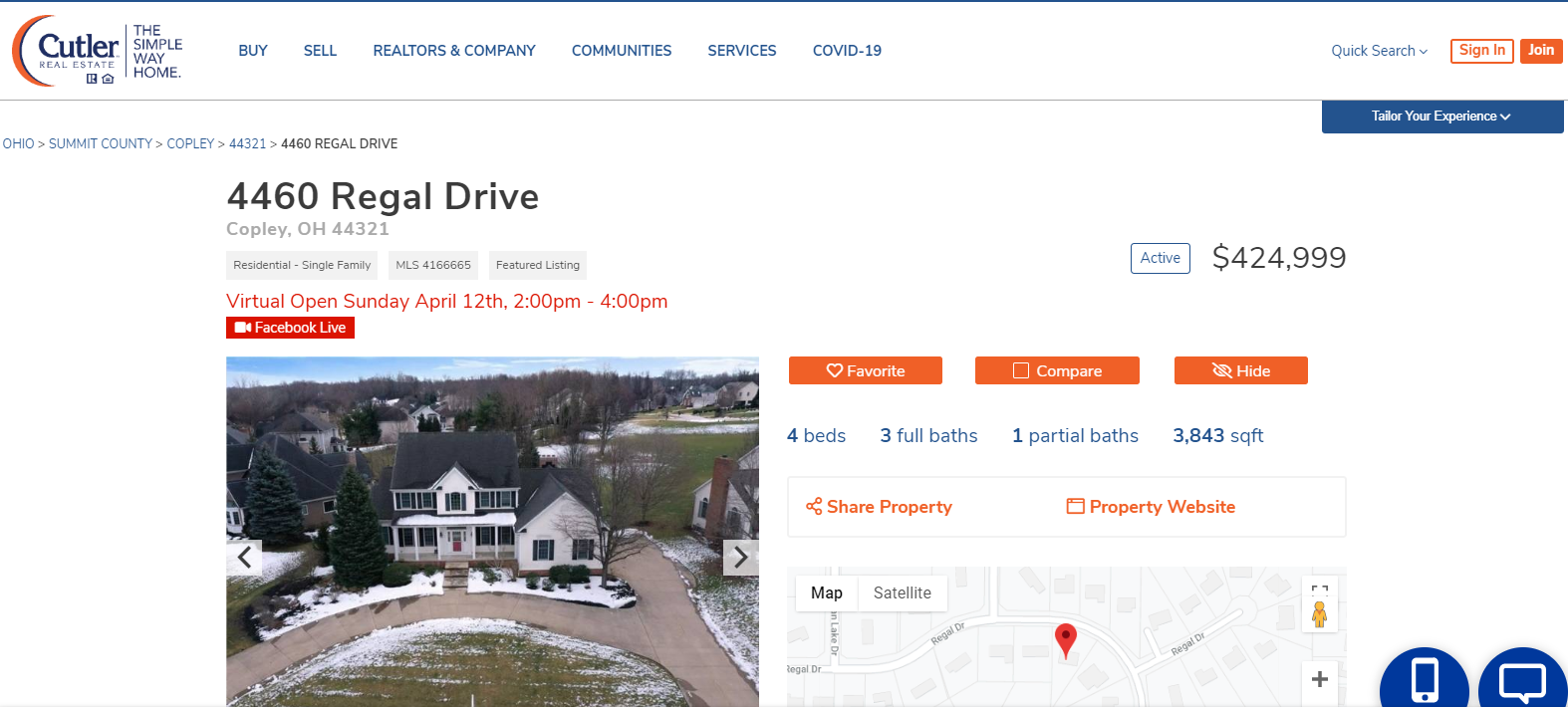Show next photo with right arrow

(x=740, y=558)
